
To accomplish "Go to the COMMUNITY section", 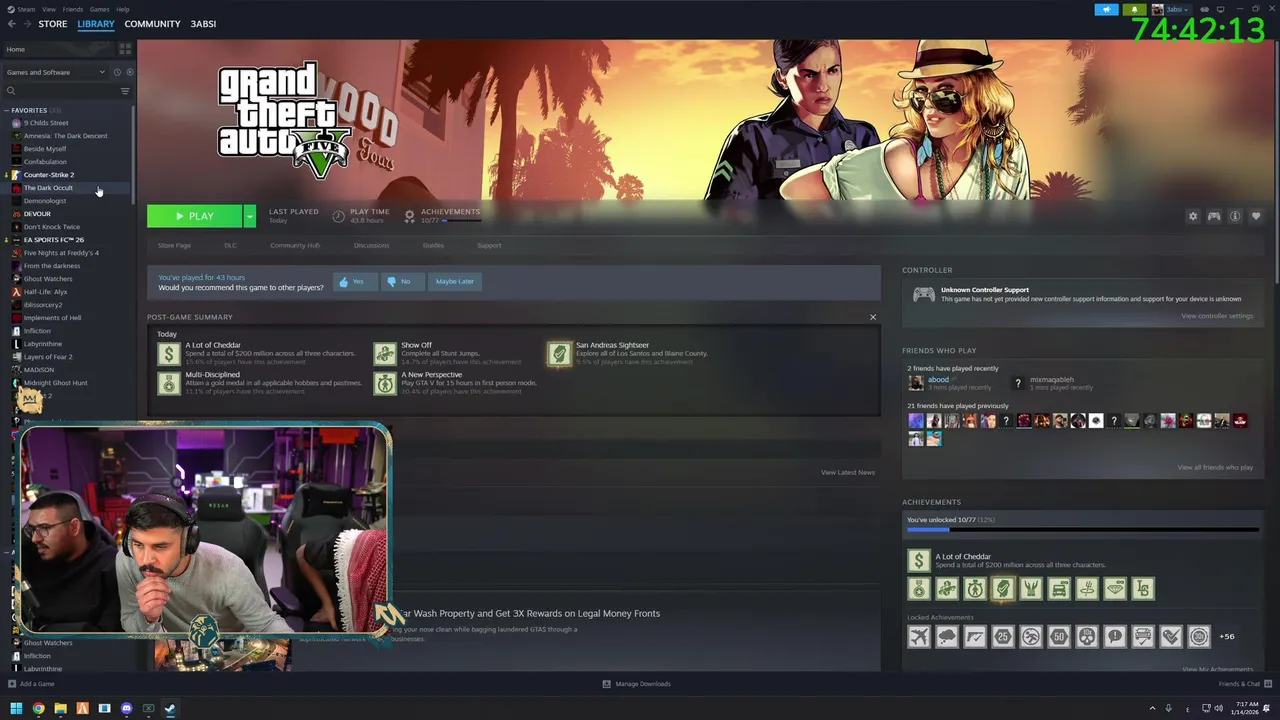I will (152, 24).
